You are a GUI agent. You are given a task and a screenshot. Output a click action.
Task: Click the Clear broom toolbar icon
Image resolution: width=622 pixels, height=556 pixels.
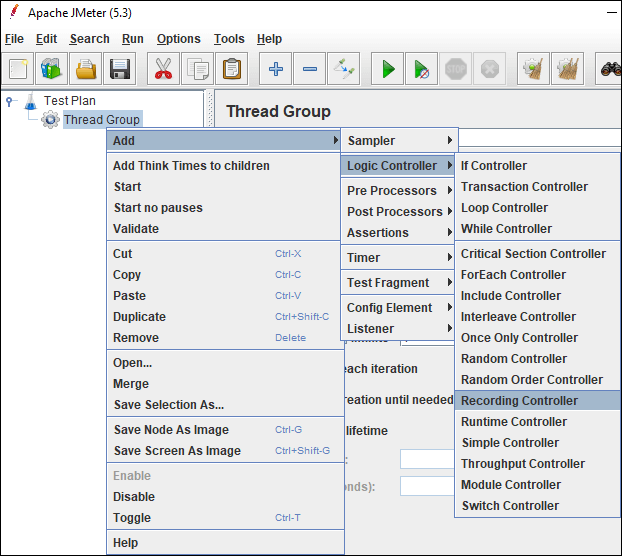(x=534, y=69)
